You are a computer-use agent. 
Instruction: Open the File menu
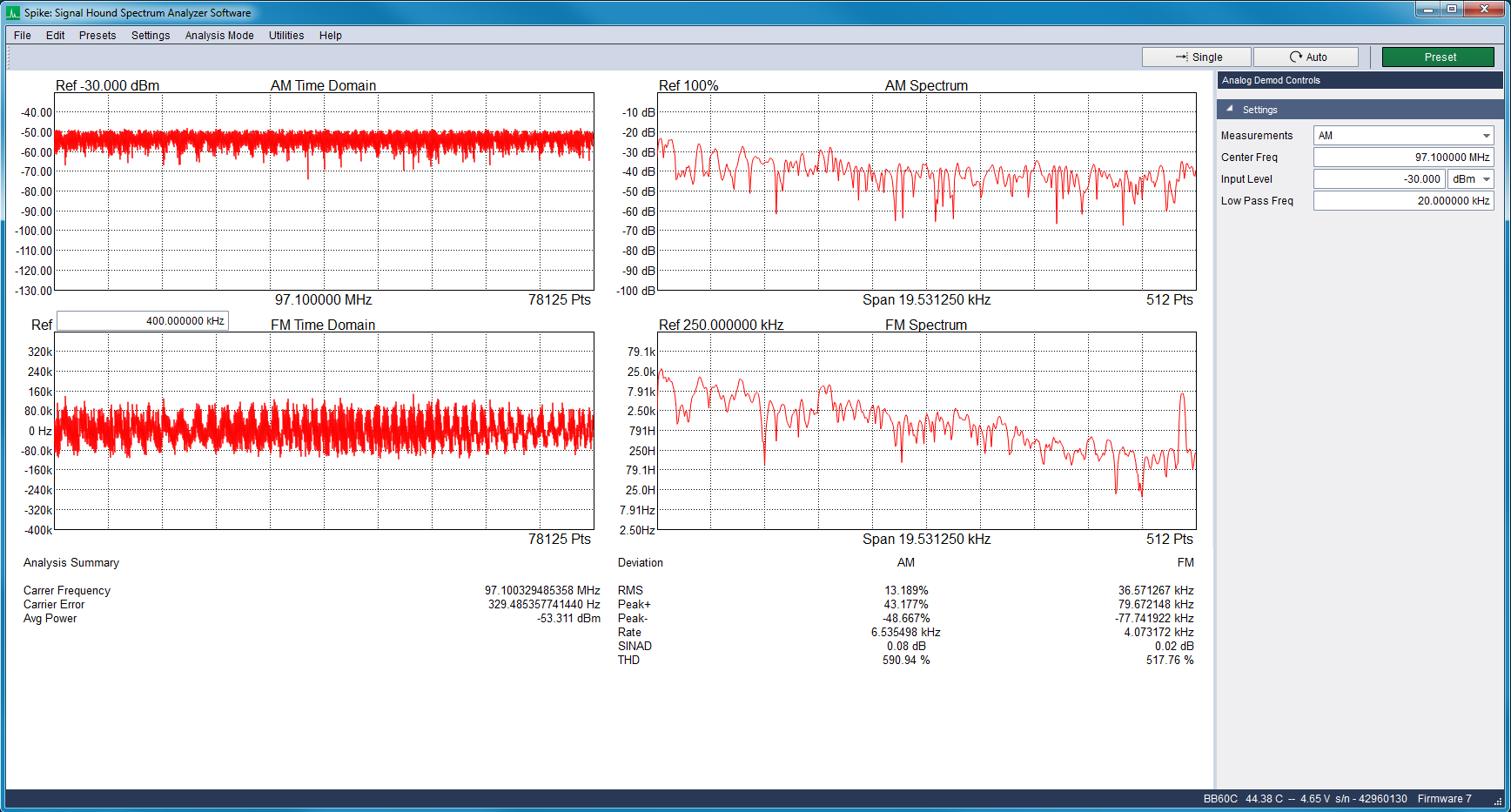21,35
